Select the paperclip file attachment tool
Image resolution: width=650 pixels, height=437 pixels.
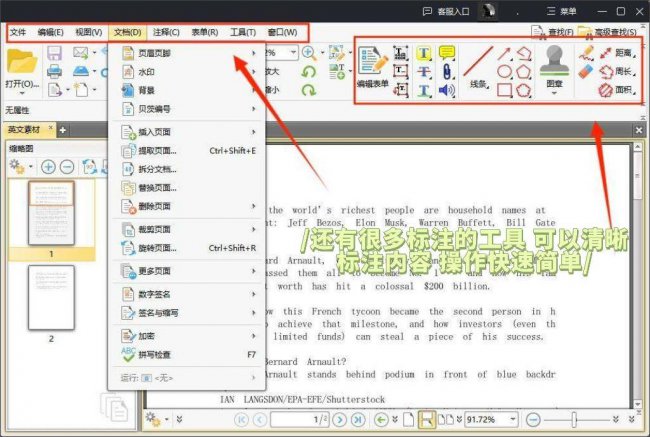coord(446,71)
